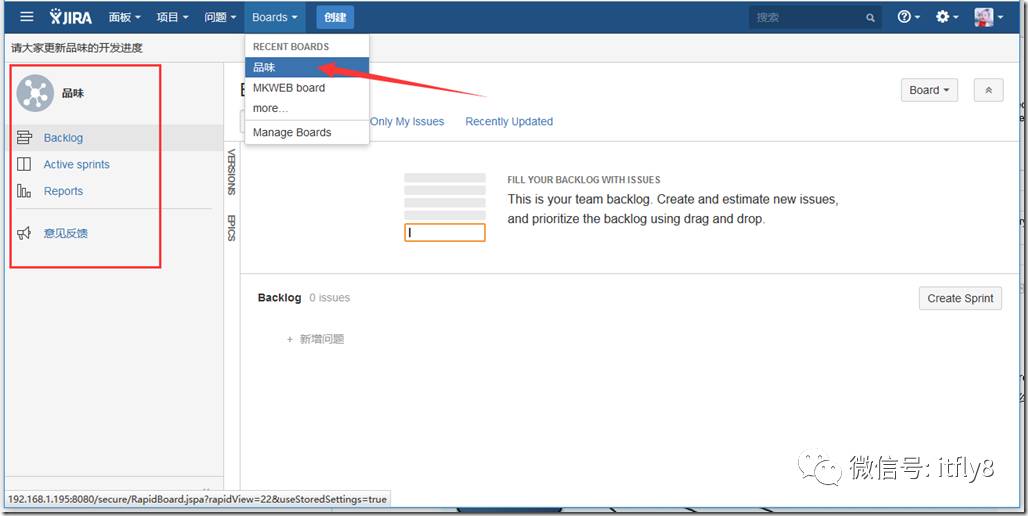Open the Board dropdown button
This screenshot has height=516, width=1028.
click(x=929, y=90)
